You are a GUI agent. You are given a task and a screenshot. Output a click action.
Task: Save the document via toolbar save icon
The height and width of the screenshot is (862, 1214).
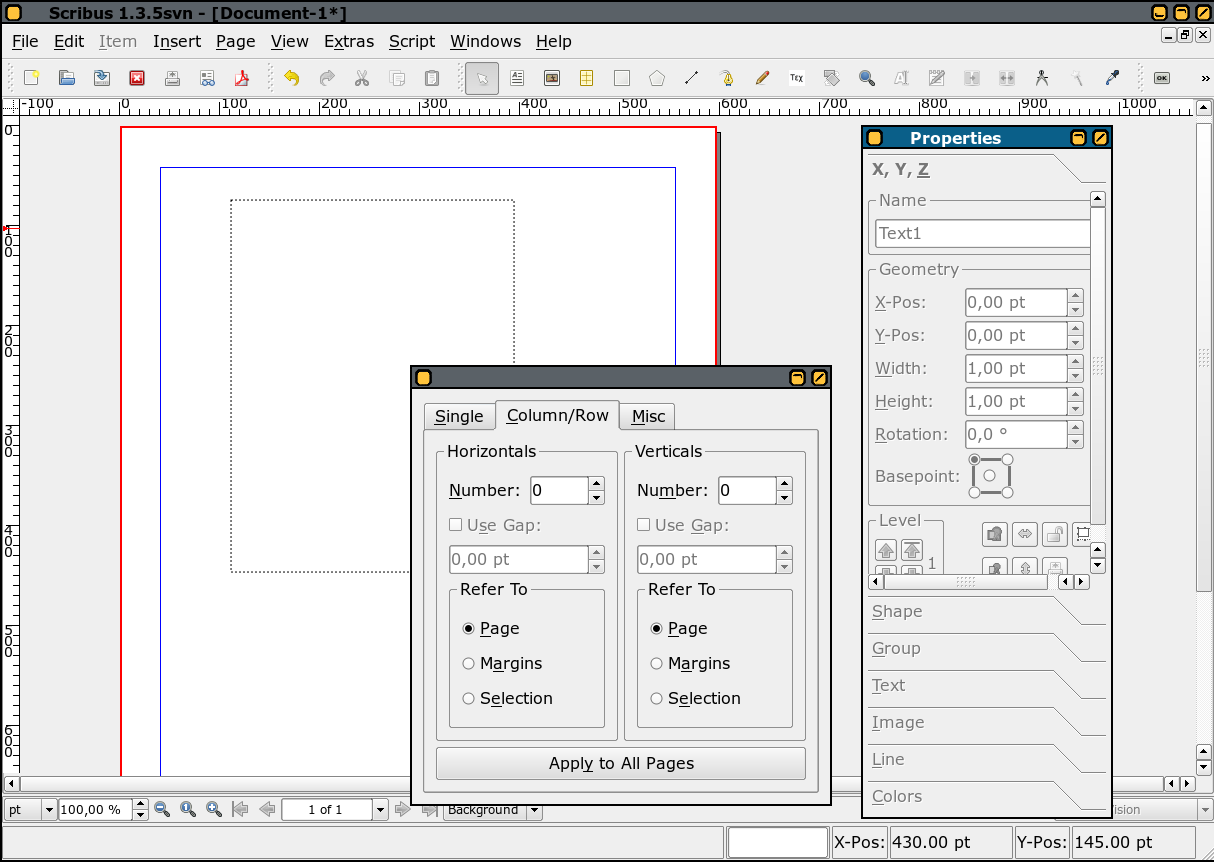[102, 78]
